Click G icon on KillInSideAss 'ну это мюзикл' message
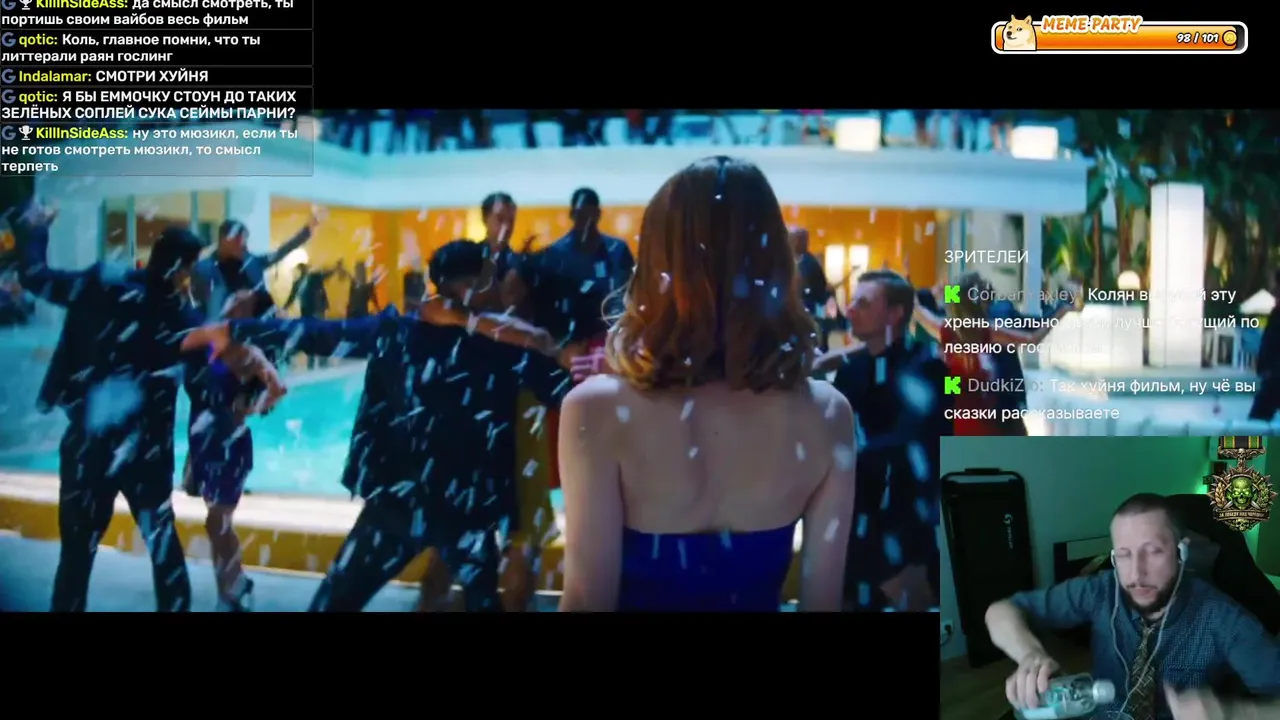 pos(8,133)
